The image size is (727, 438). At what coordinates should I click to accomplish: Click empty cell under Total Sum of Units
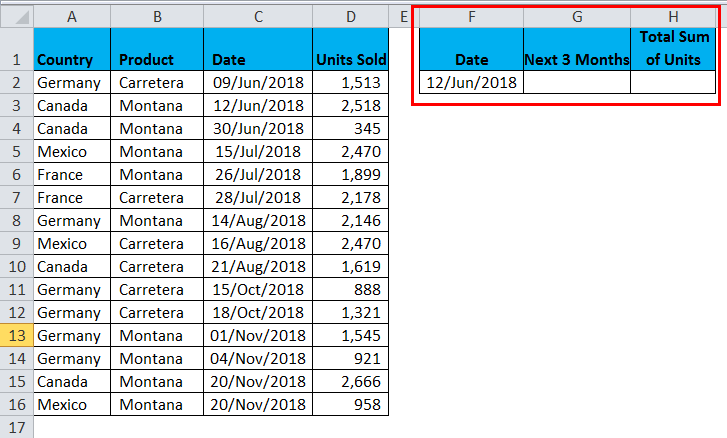tap(673, 82)
